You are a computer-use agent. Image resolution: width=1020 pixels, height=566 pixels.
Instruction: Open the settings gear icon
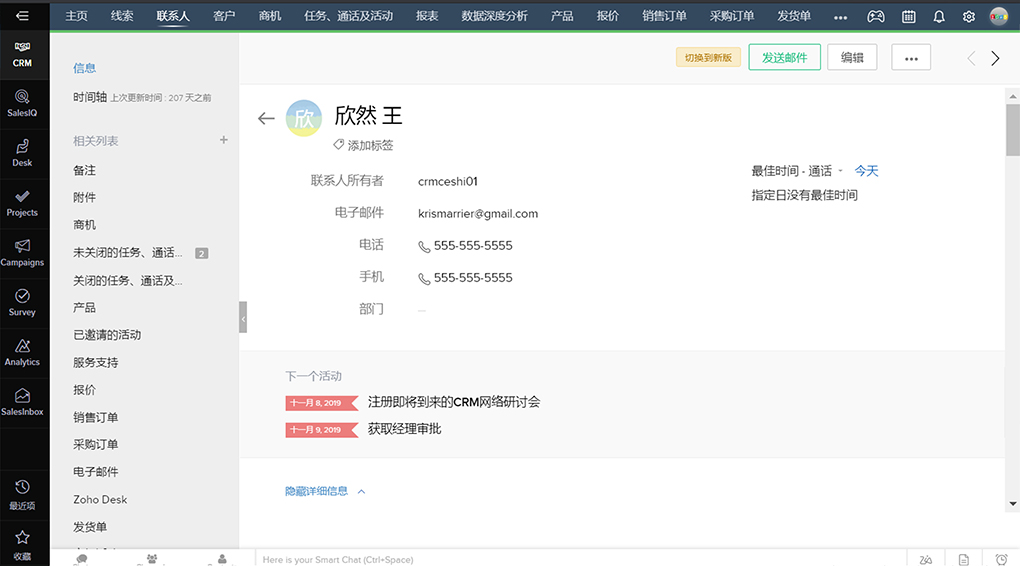969,17
